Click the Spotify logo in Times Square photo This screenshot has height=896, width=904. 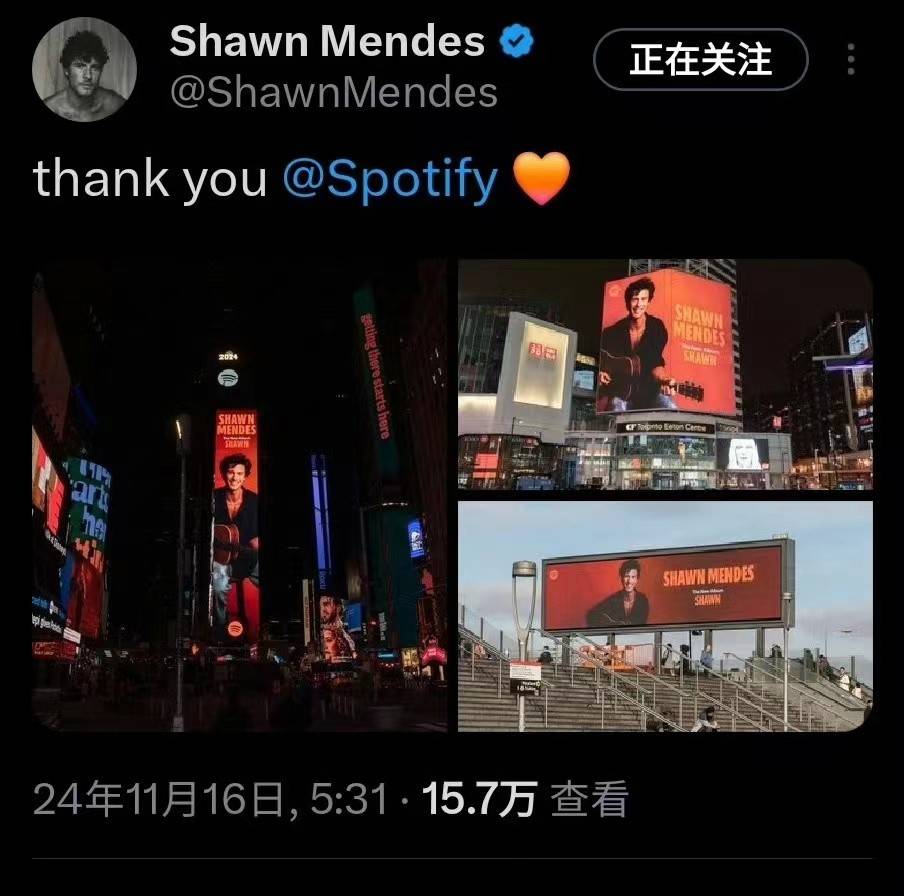228,378
